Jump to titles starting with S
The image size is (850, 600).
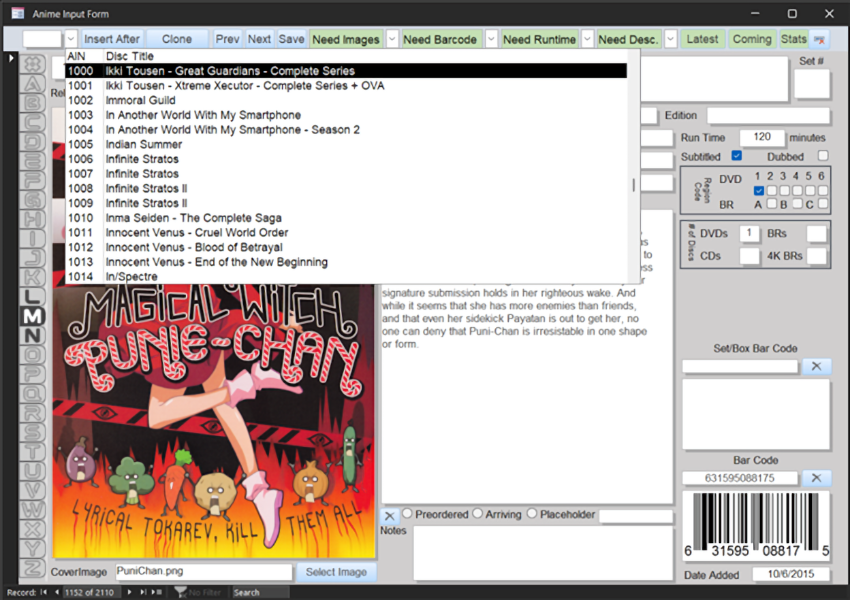[x=32, y=433]
